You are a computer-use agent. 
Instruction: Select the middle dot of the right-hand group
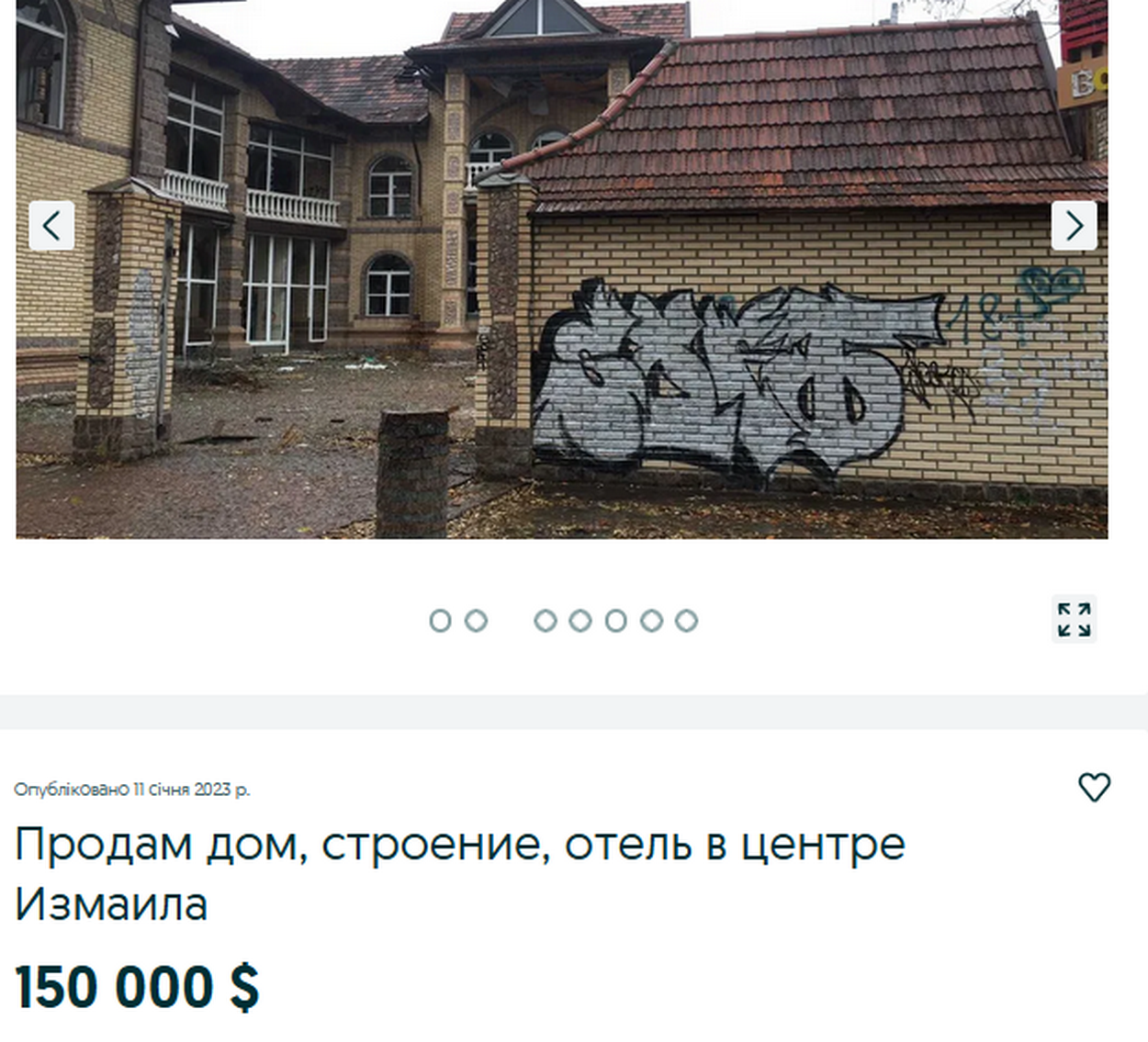coord(616,621)
